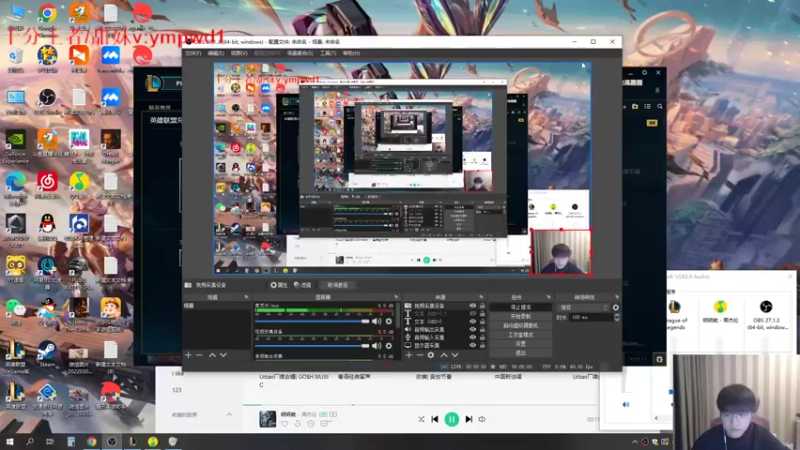Open the View menu in OBS
800x450 pixels.
click(239, 53)
